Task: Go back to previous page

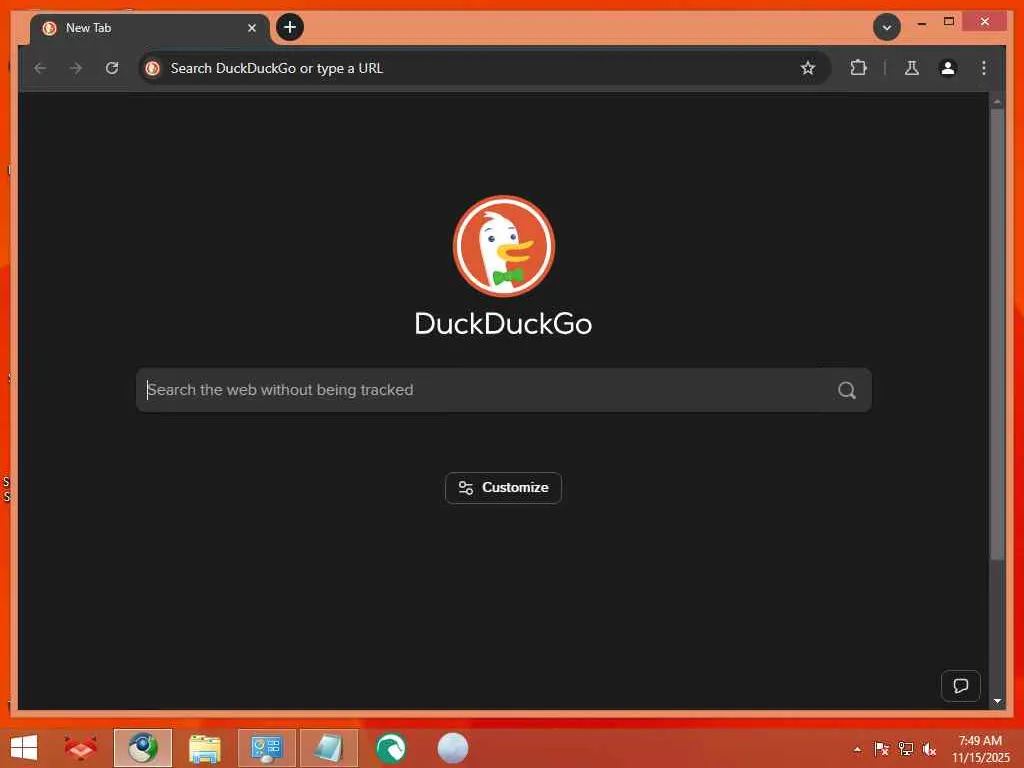Action: tap(40, 68)
